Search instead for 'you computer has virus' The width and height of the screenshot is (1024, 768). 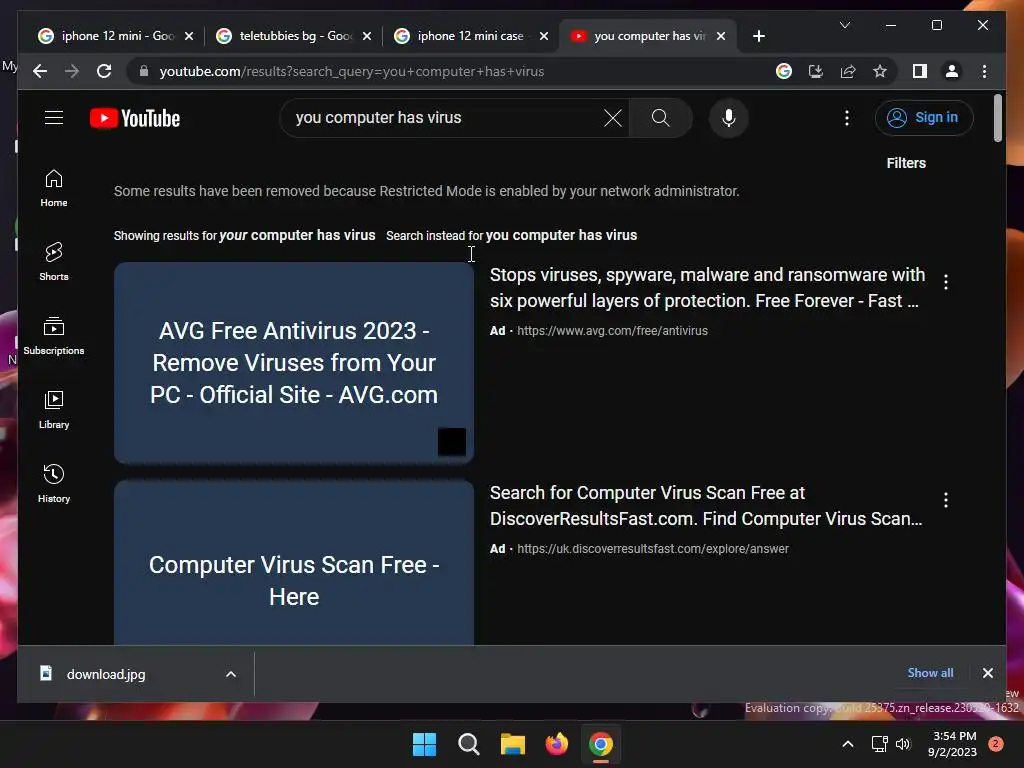[x=561, y=235]
